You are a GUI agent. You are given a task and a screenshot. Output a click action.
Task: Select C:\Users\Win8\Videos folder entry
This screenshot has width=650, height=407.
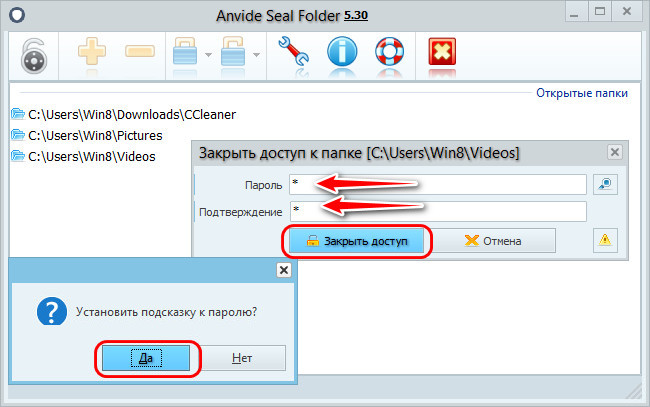click(92, 157)
